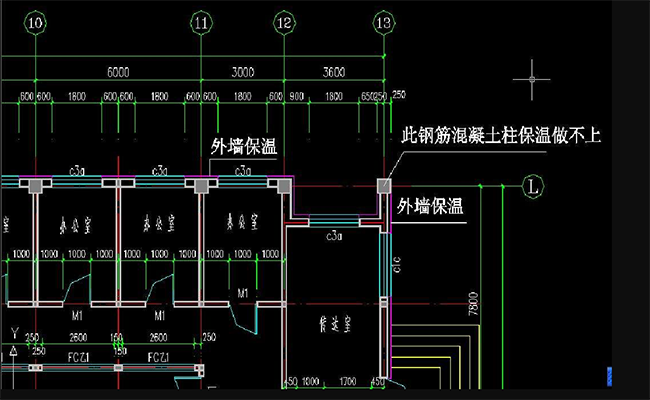The width and height of the screenshot is (650, 400).
Task: Select axis bubble 13 at top right
Action: (x=383, y=21)
